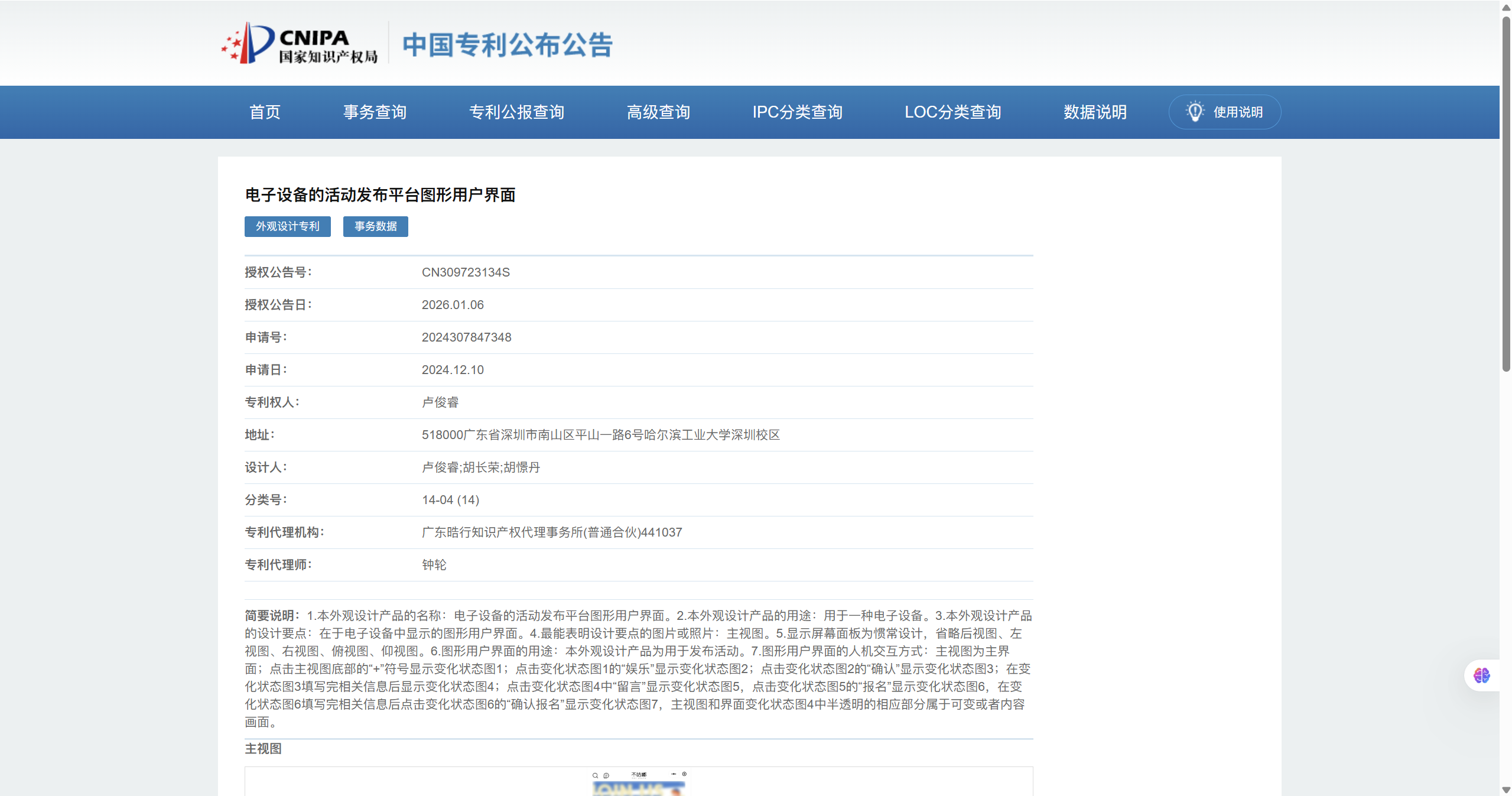Viewport: 1512px width, 796px height.
Task: Click the scrollbar up arrow
Action: 1506,7
